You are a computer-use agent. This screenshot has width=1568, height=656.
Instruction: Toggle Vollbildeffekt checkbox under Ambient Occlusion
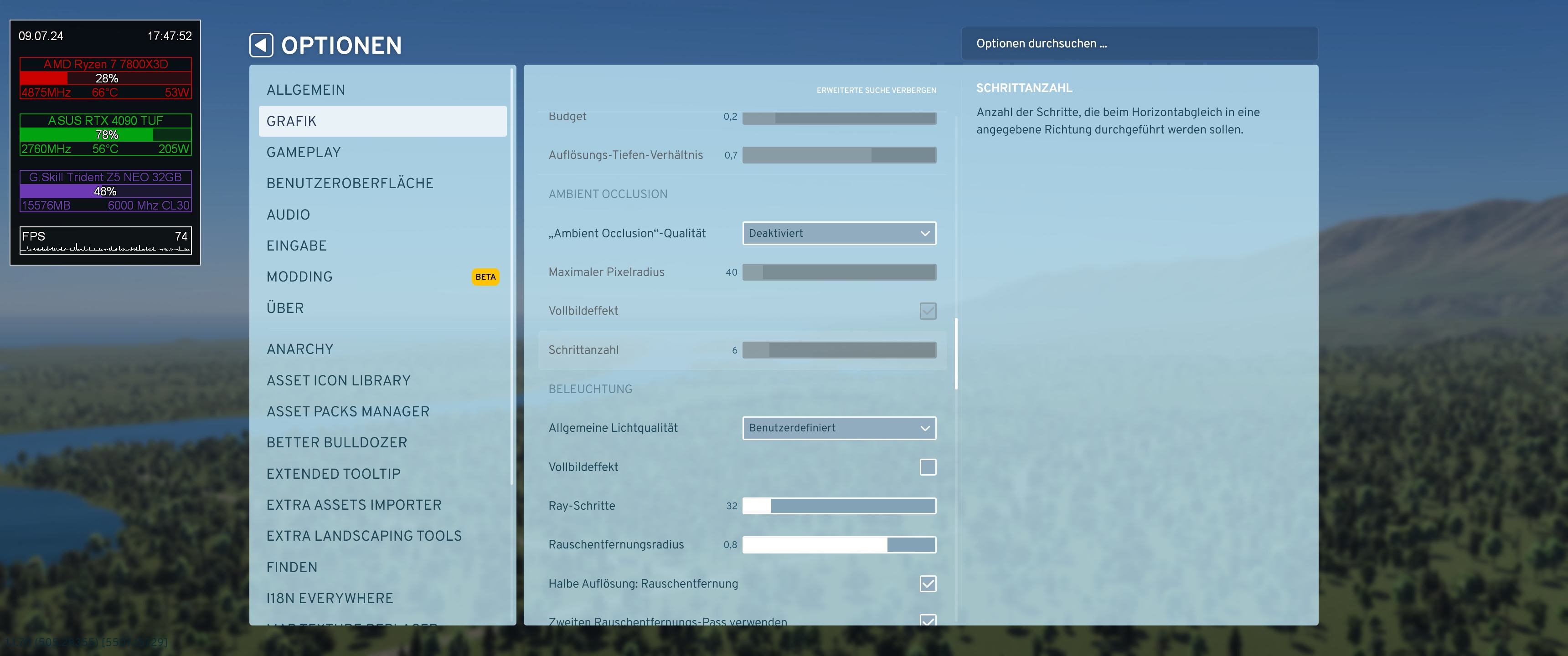coord(927,311)
